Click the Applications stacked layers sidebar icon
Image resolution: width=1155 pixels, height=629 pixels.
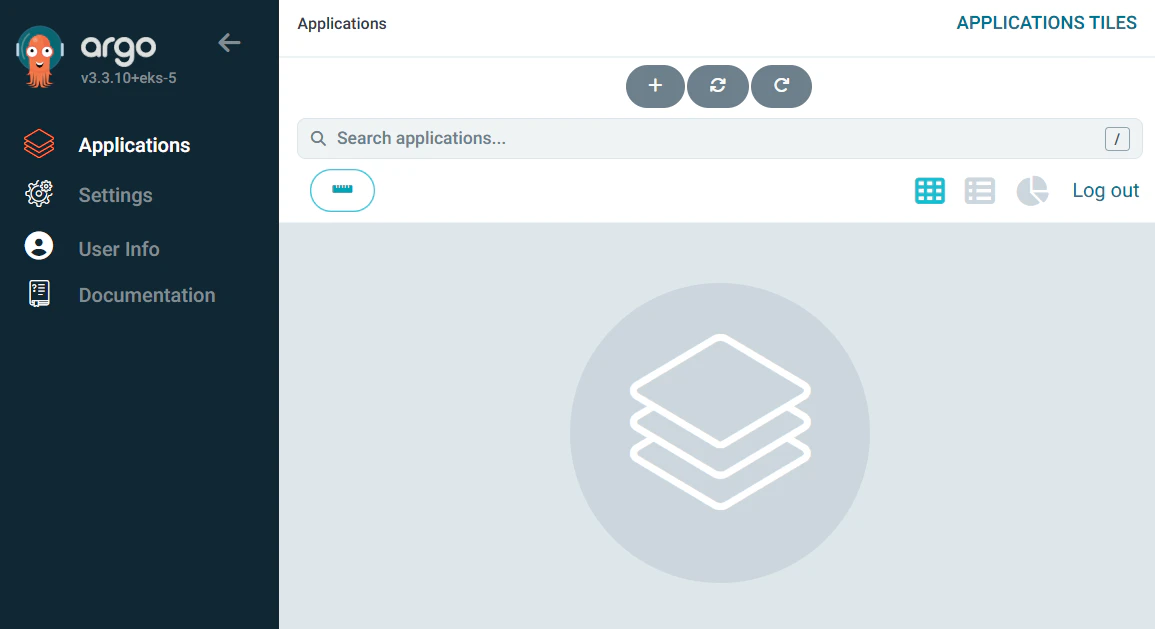39,144
